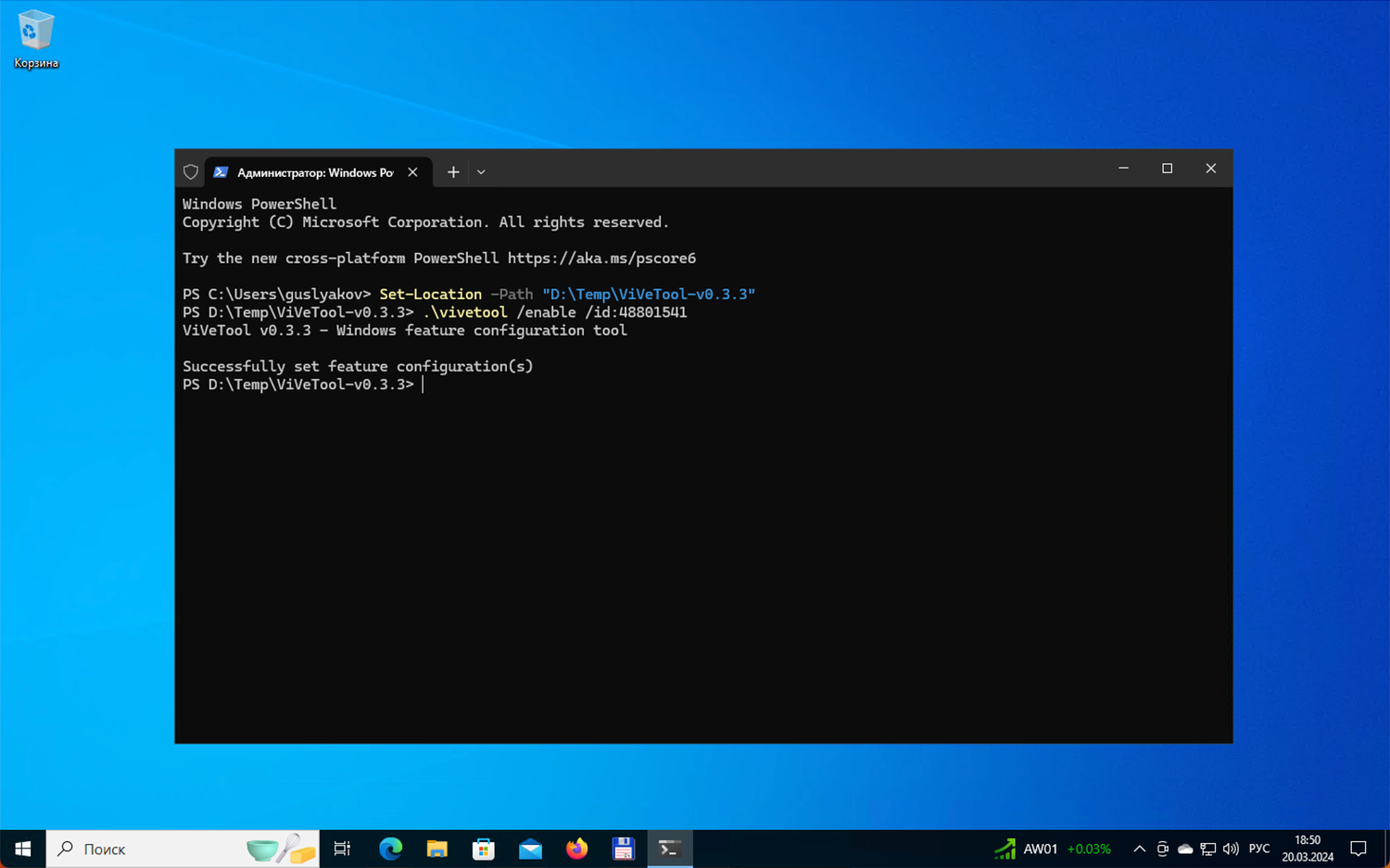Switch the РУС input language indicator
Image resolution: width=1390 pixels, height=868 pixels.
[x=1259, y=849]
